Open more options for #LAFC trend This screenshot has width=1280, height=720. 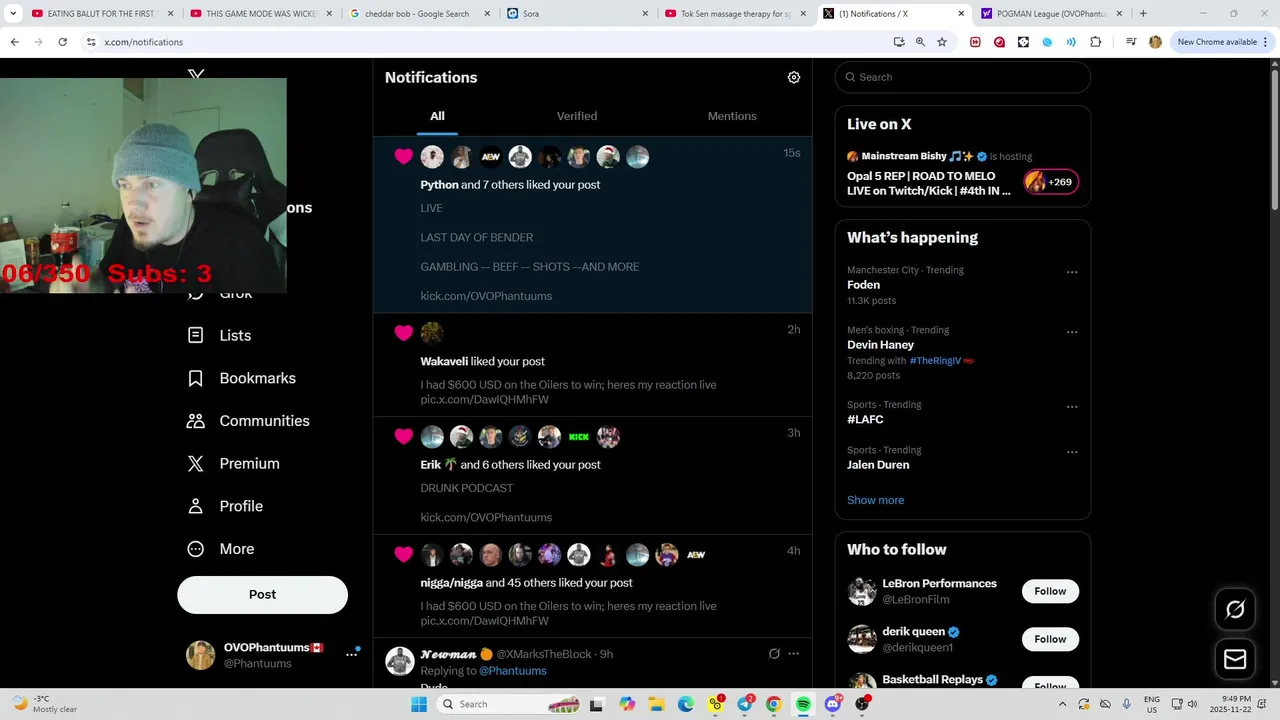coord(1072,407)
